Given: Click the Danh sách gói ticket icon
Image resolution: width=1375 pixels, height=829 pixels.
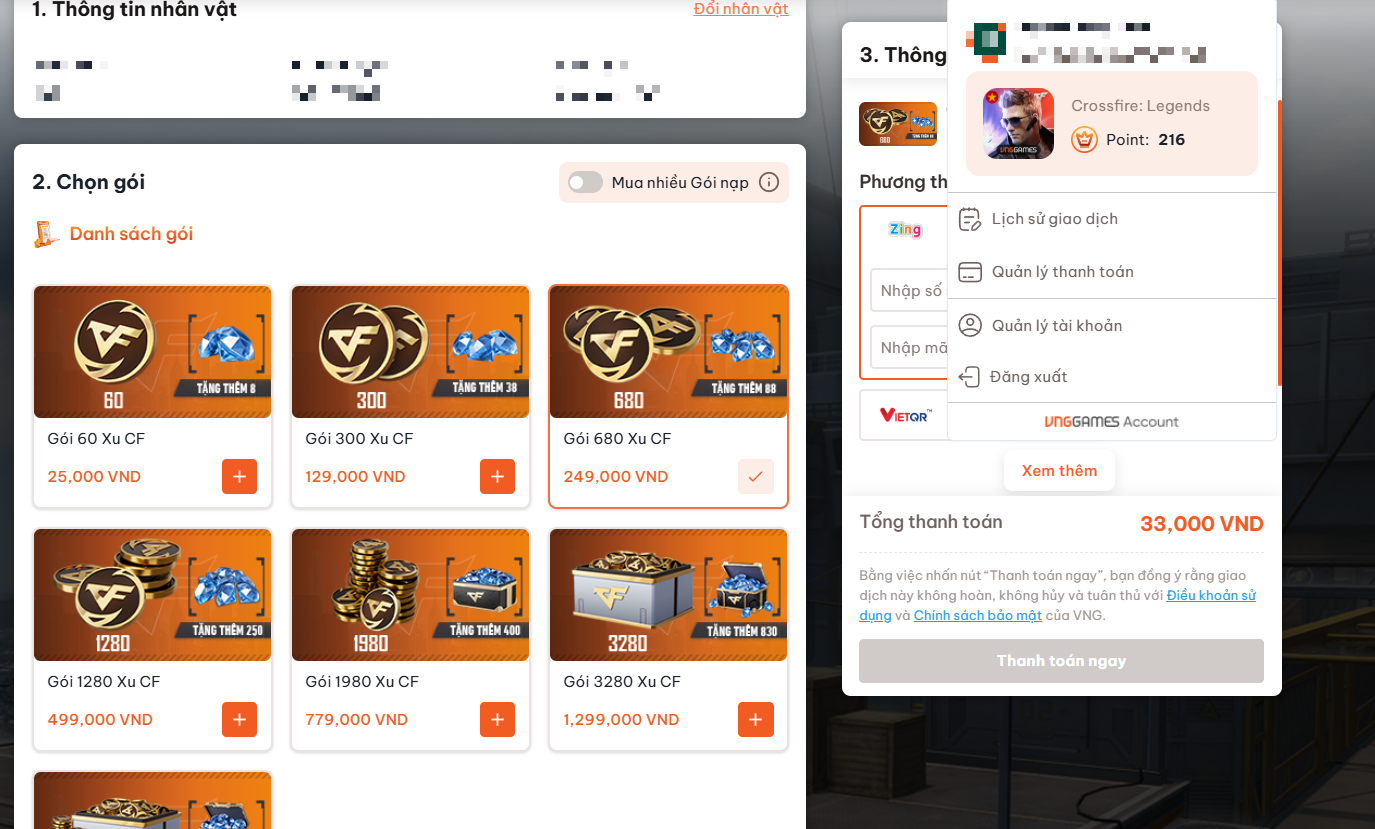Looking at the screenshot, I should click(x=45, y=234).
